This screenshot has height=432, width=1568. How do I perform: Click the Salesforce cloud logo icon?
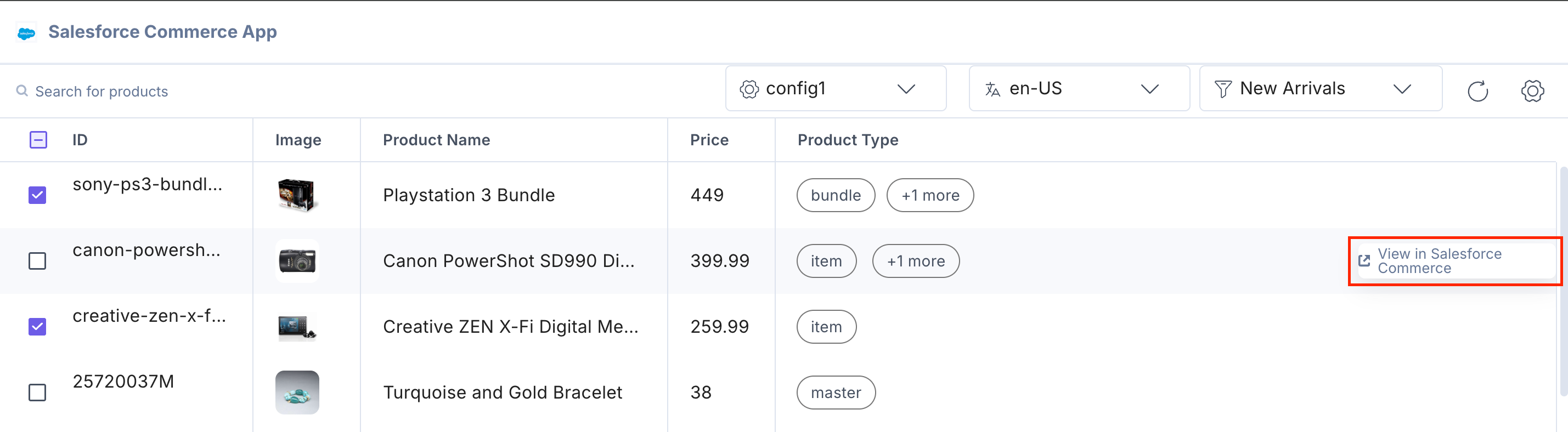click(26, 33)
